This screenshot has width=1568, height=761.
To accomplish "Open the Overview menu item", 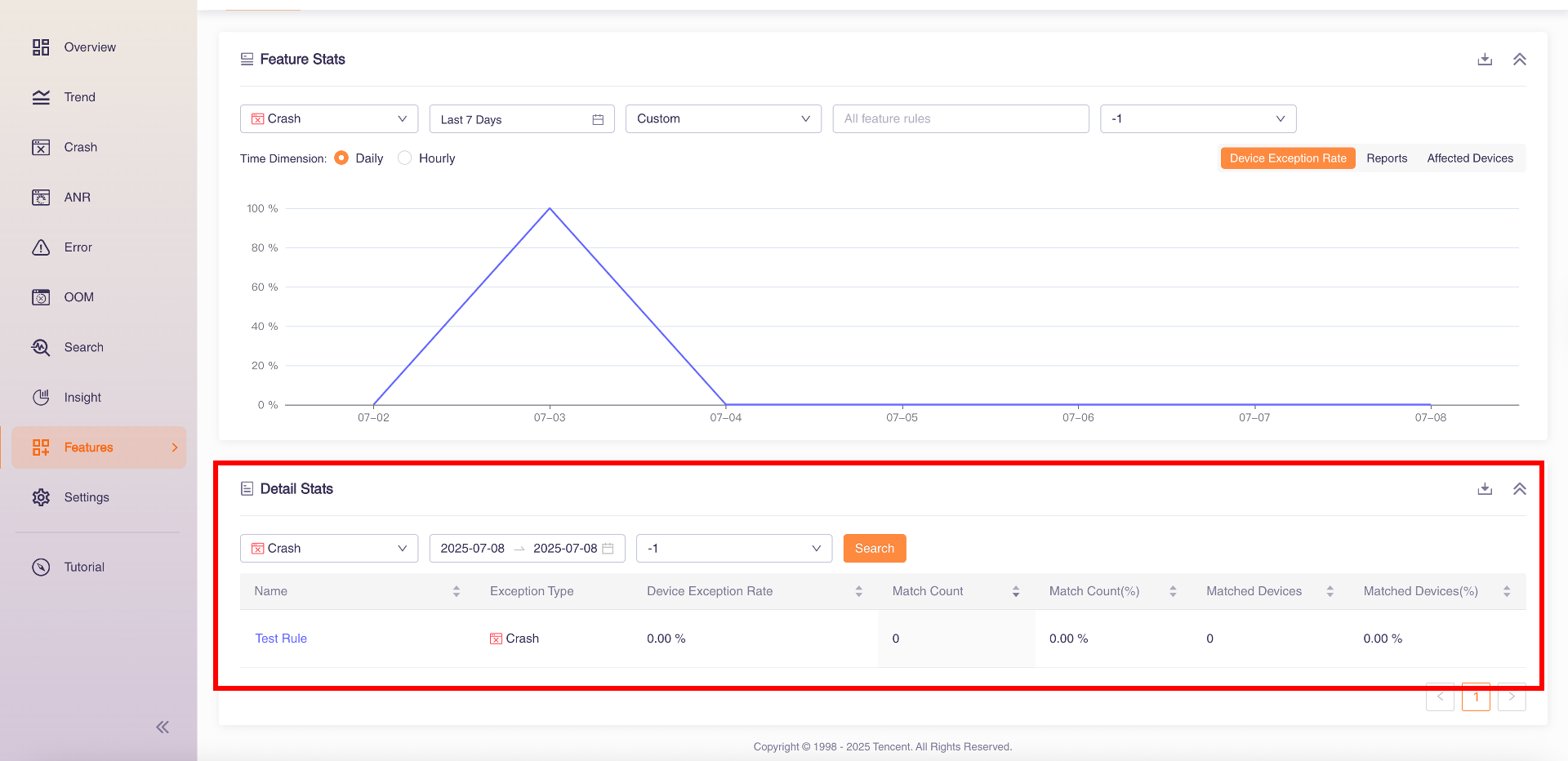I will [x=90, y=47].
